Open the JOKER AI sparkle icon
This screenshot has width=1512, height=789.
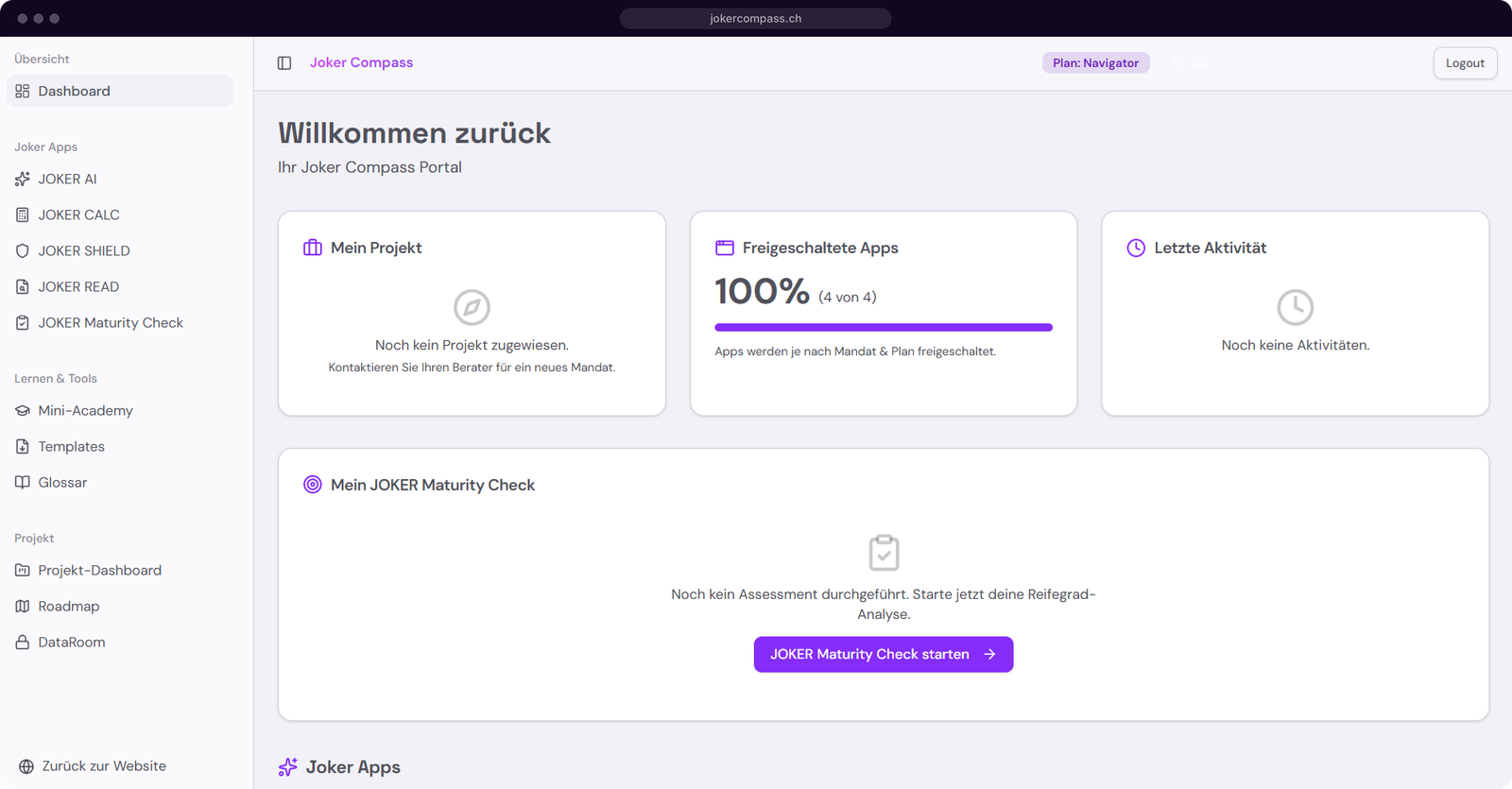23,179
